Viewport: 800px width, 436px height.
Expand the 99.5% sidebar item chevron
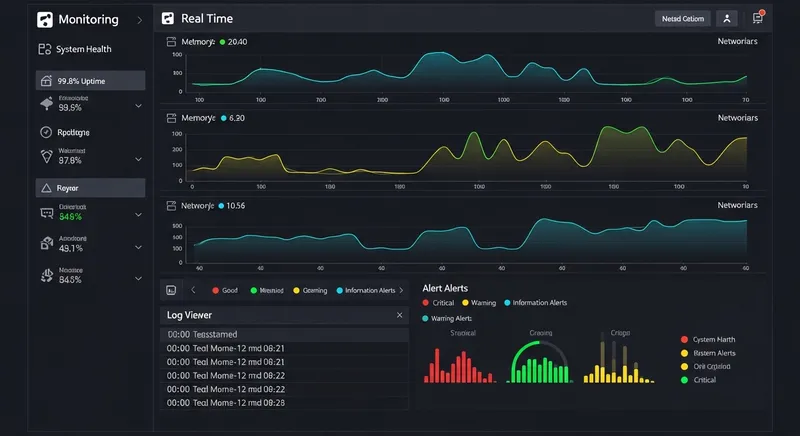tap(138, 106)
